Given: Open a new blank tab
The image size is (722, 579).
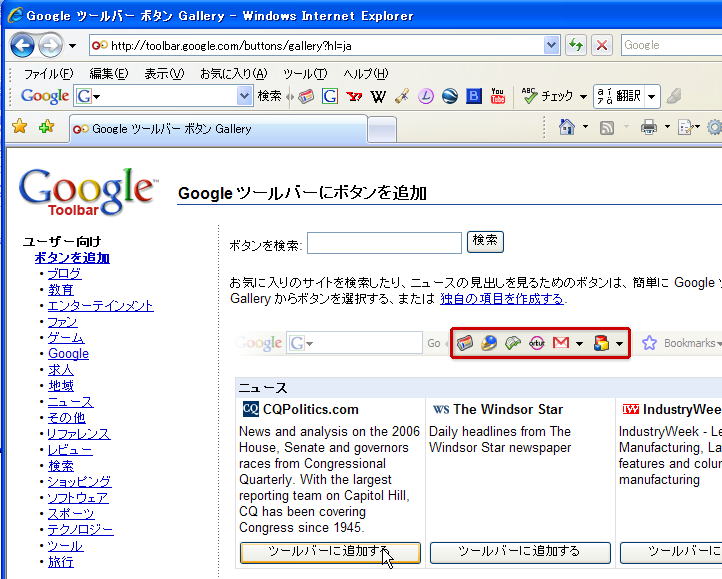Looking at the screenshot, I should click(382, 130).
